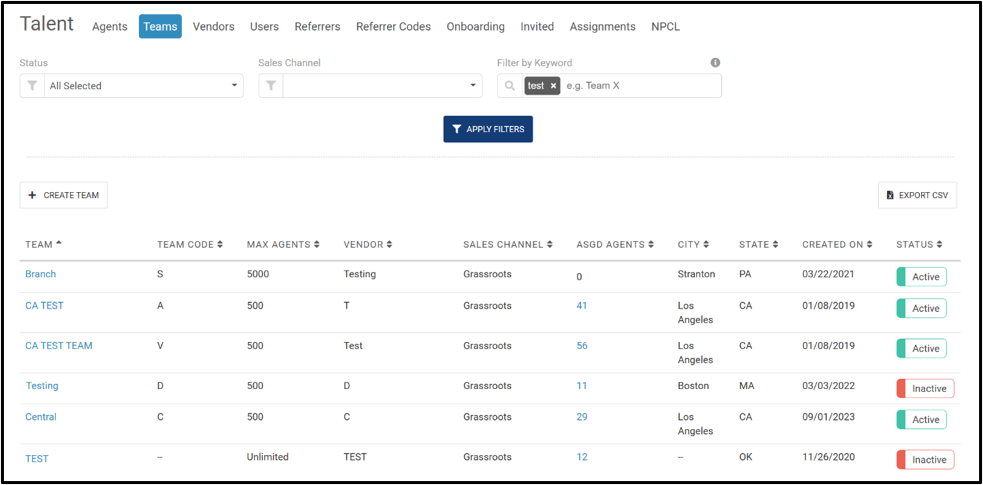Sort by the TEAM CODE column
The width and height of the screenshot is (983, 485).
click(x=190, y=244)
